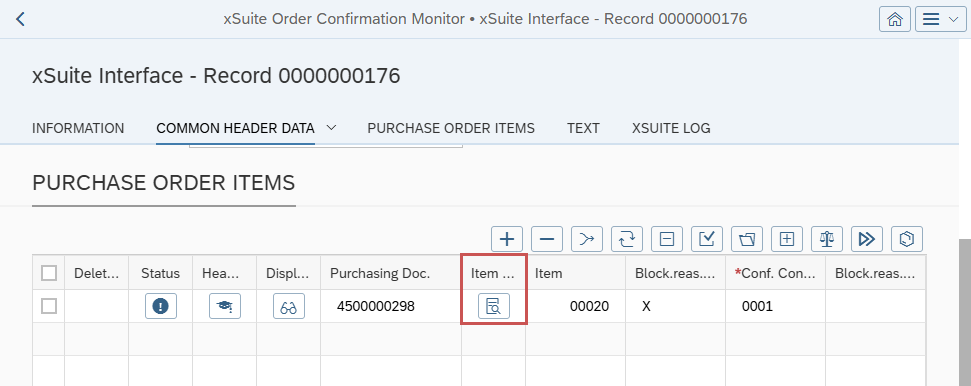971x386 pixels.
Task: Click the refresh cycle arrows icon
Action: [627, 239]
